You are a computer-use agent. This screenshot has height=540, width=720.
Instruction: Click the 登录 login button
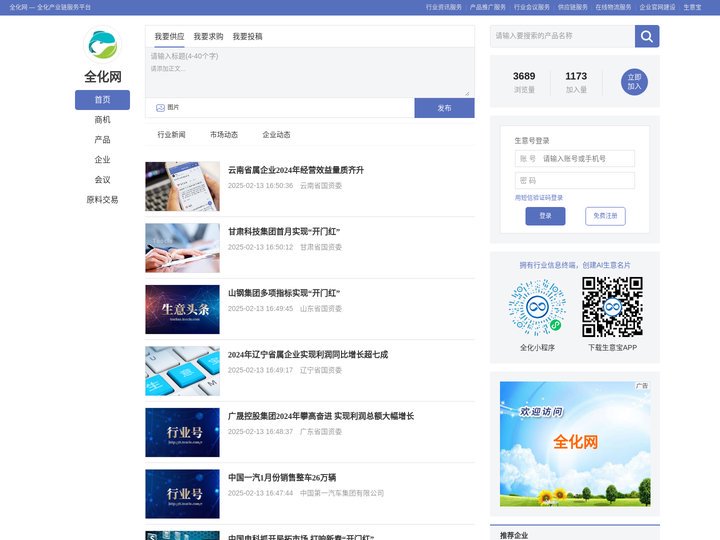(x=546, y=216)
